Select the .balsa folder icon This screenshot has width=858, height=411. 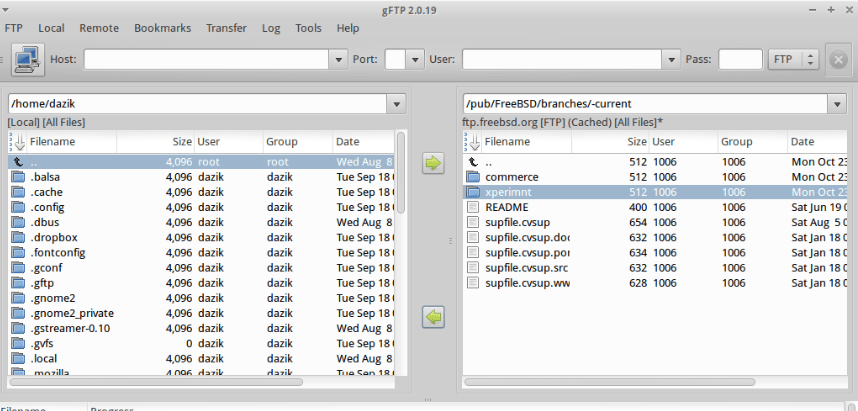pos(19,177)
